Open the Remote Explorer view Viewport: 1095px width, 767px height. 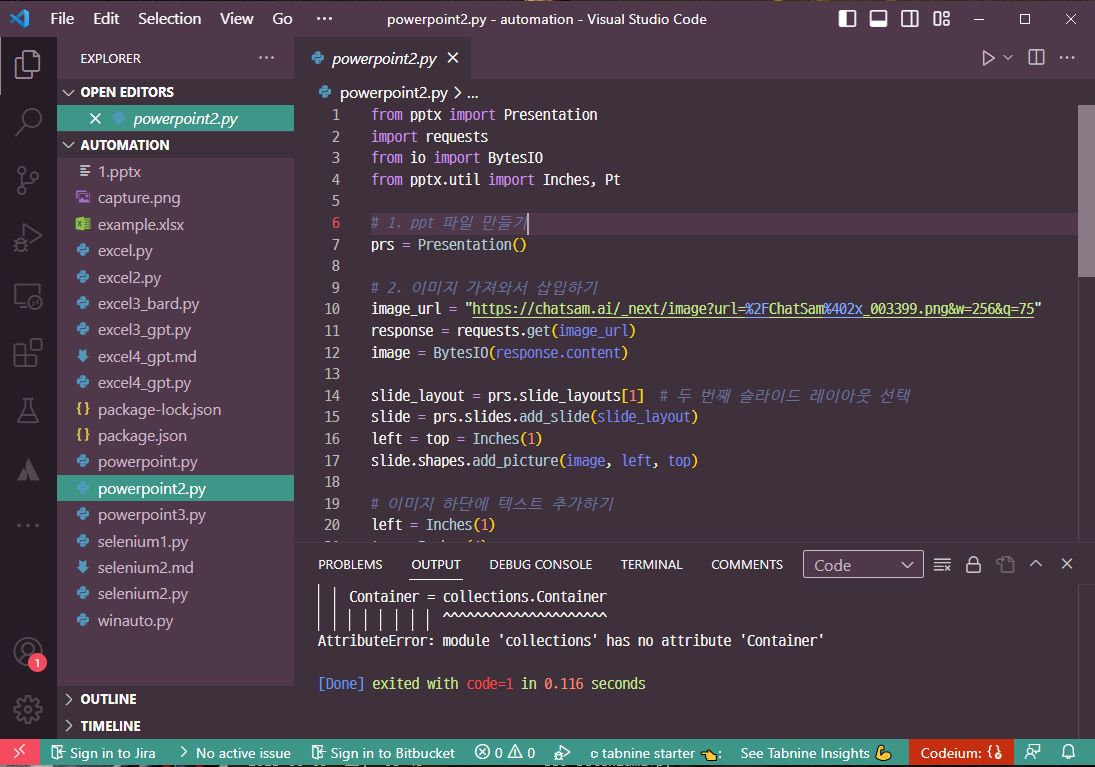pyautogui.click(x=28, y=296)
